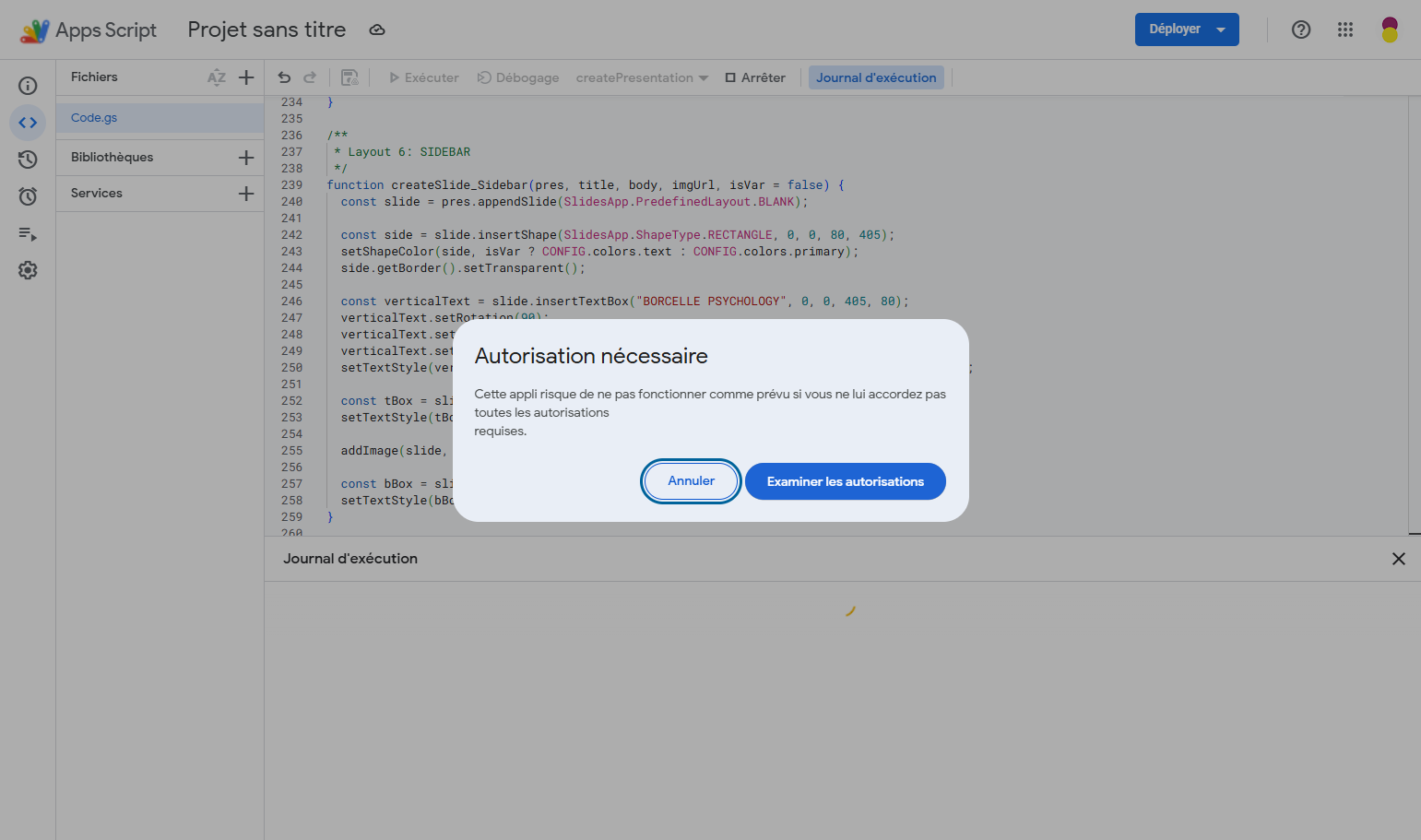The image size is (1421, 840).
Task: Open the createPresentation function dropdown
Action: 642,77
